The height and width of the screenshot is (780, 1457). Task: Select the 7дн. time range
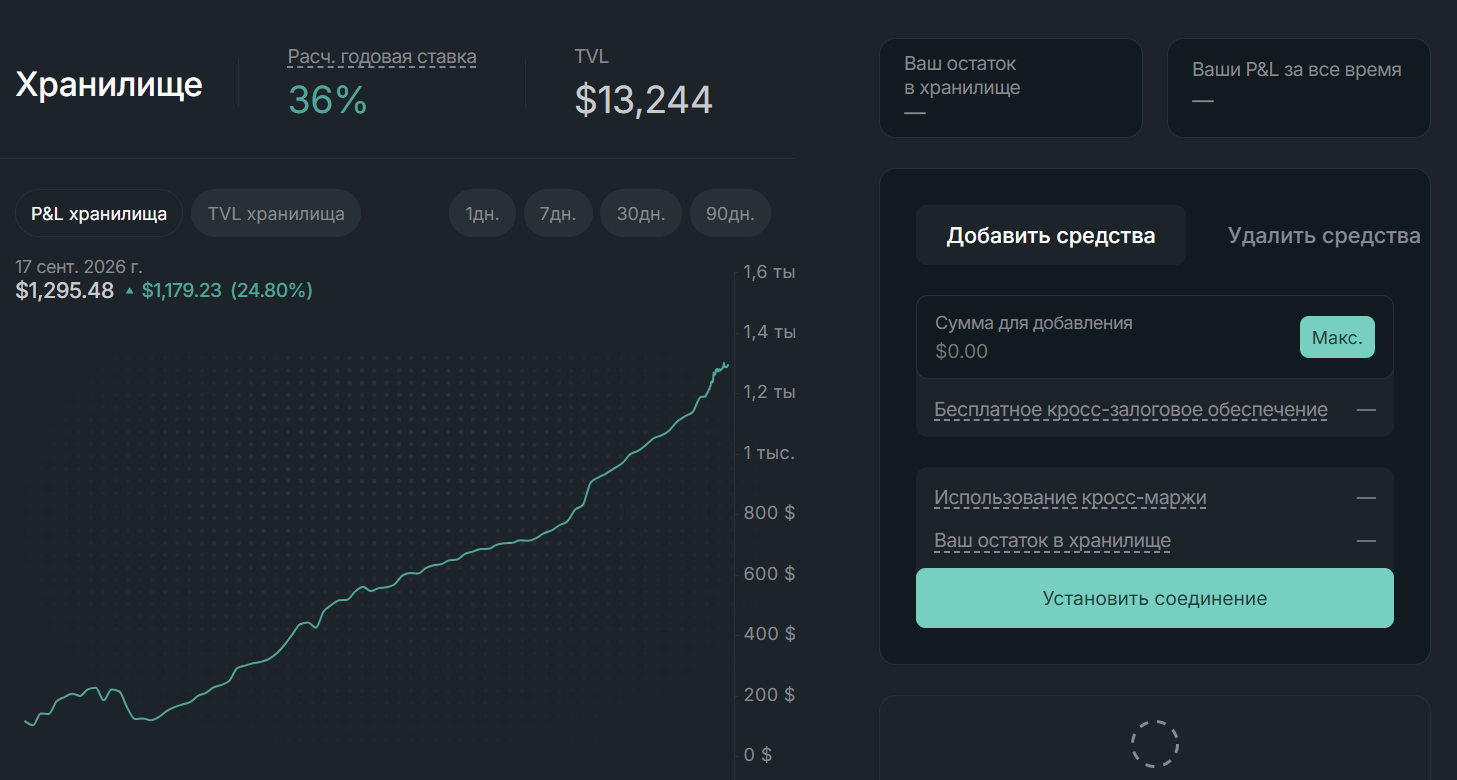[x=558, y=213]
